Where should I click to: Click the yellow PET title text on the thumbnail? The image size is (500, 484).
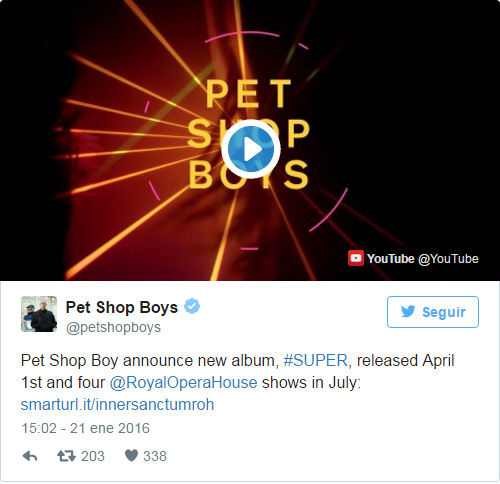(x=248, y=94)
